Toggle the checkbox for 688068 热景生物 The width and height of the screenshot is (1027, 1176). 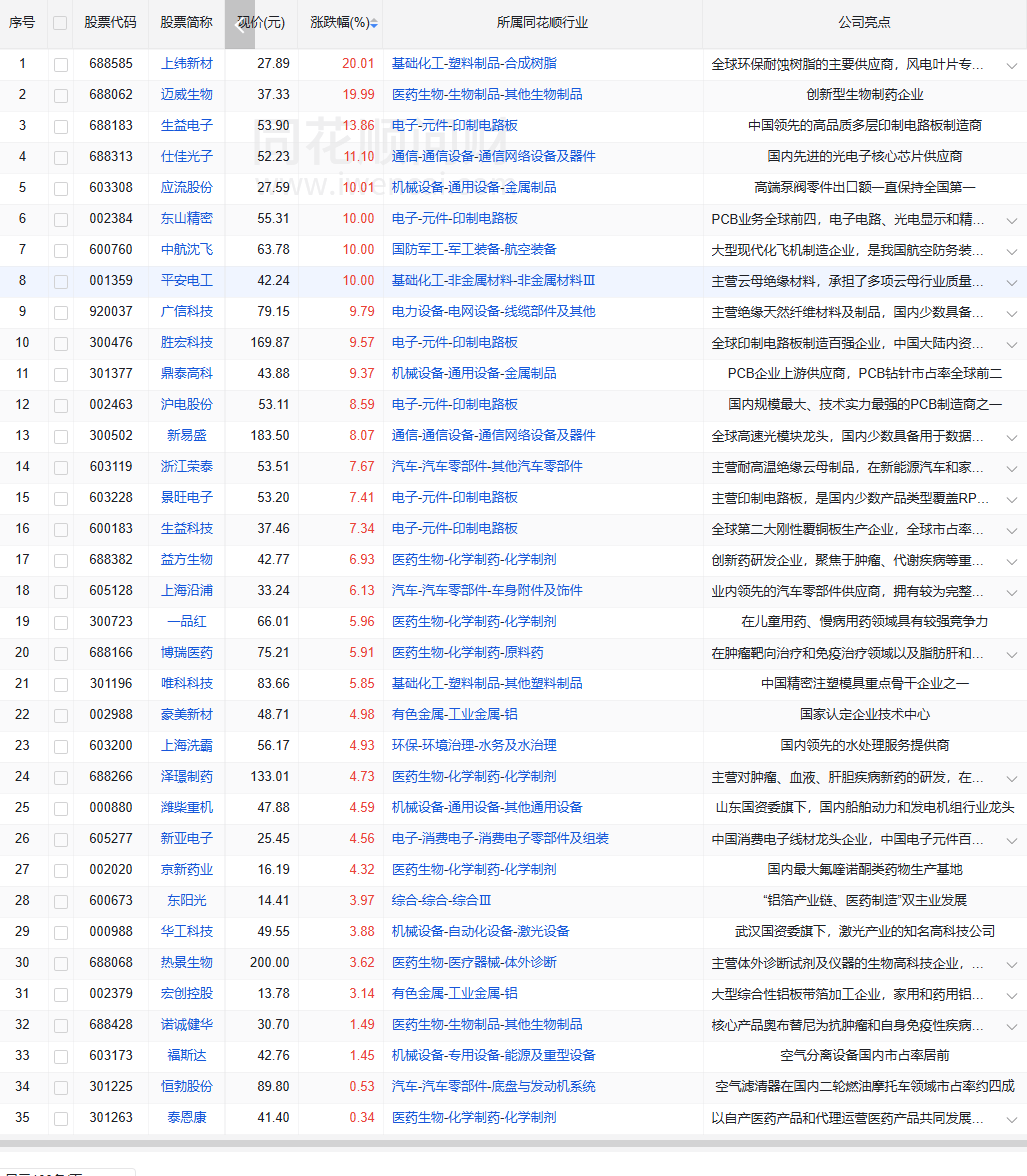pos(61,964)
